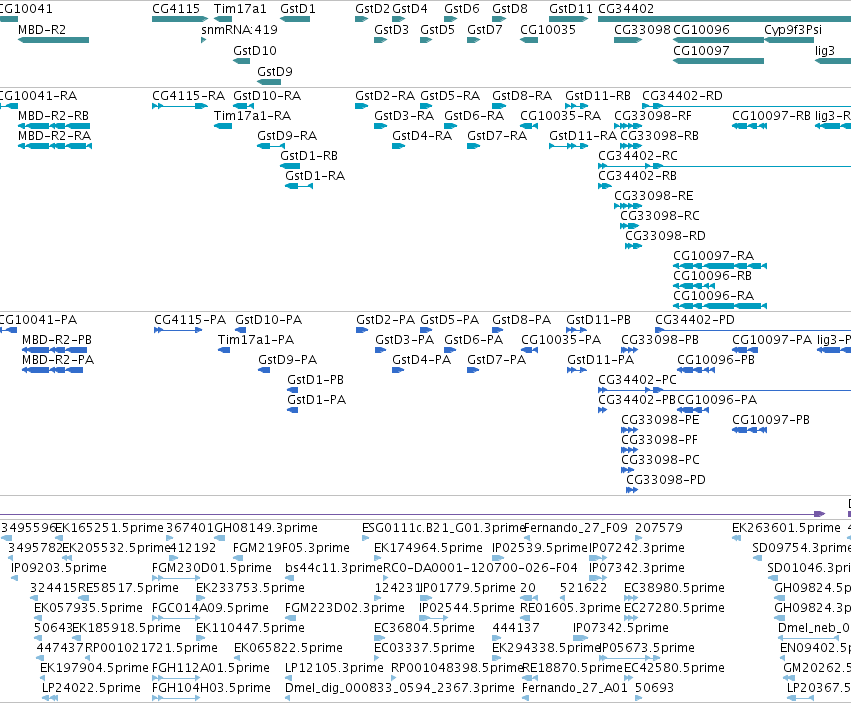
Task: Select the EK233753.5prime EST label
Action: (x=250, y=588)
